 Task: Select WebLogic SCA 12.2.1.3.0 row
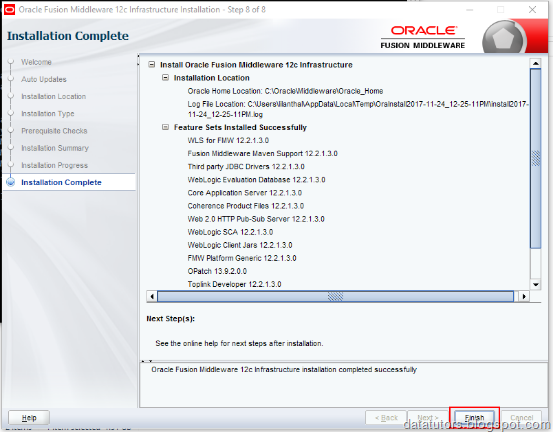tap(230, 232)
